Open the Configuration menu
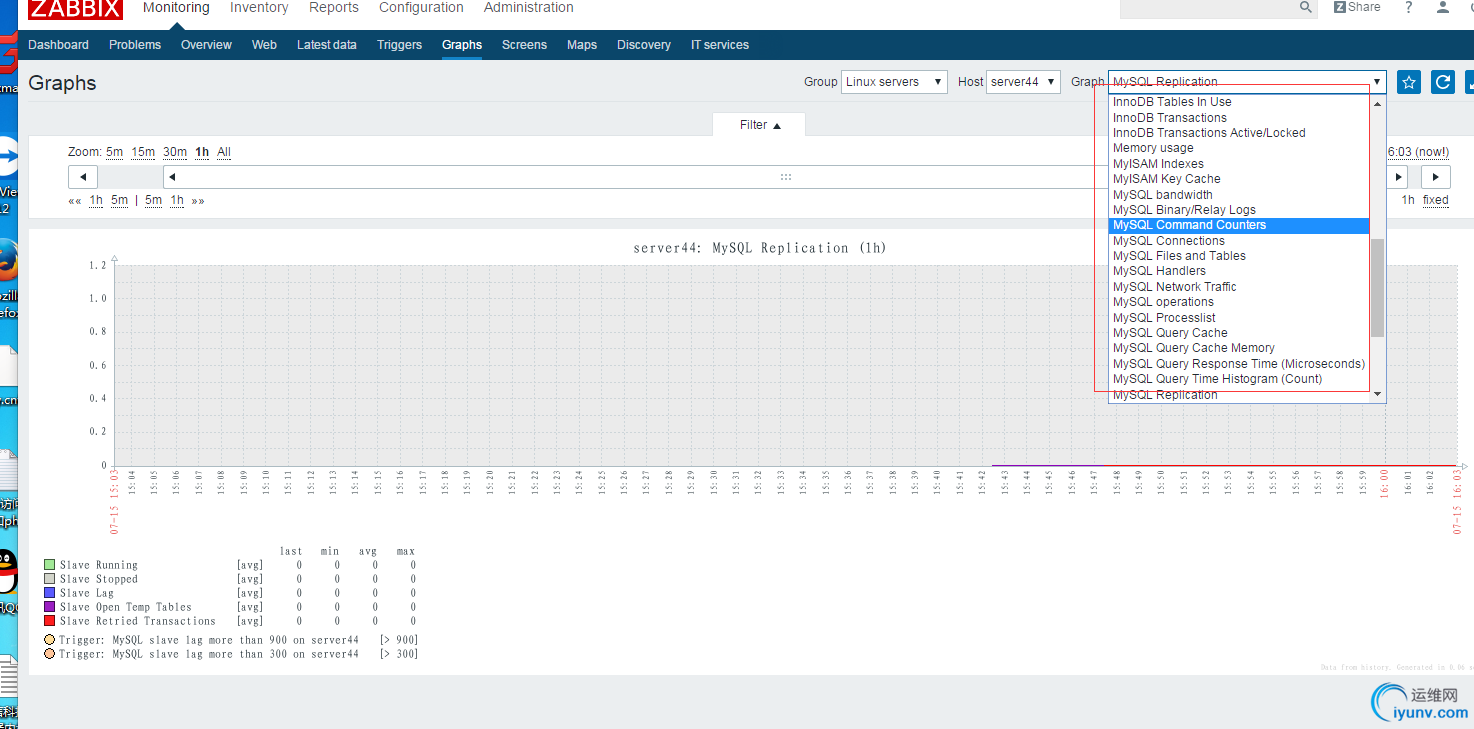 (421, 8)
